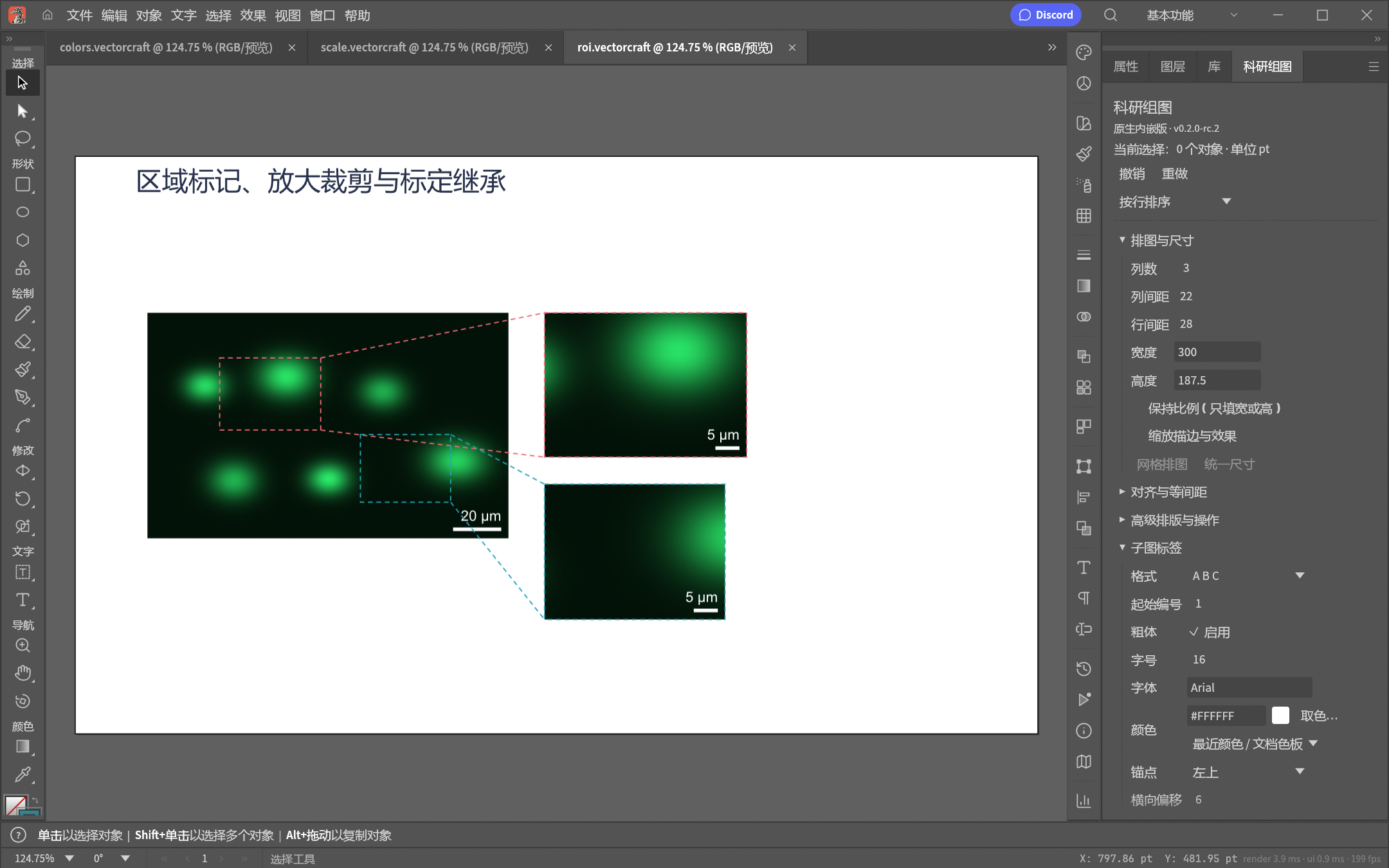The width and height of the screenshot is (1389, 868).
Task: Open the chart panel icon
Action: click(x=1084, y=800)
